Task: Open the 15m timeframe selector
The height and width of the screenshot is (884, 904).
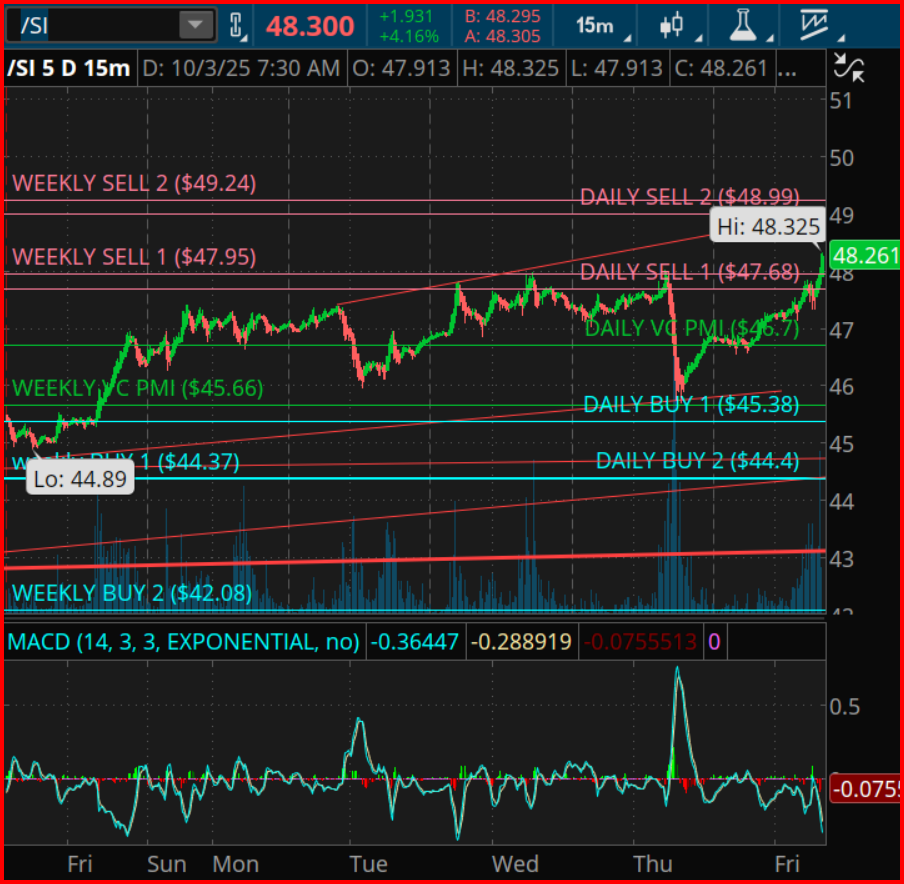Action: pyautogui.click(x=598, y=26)
